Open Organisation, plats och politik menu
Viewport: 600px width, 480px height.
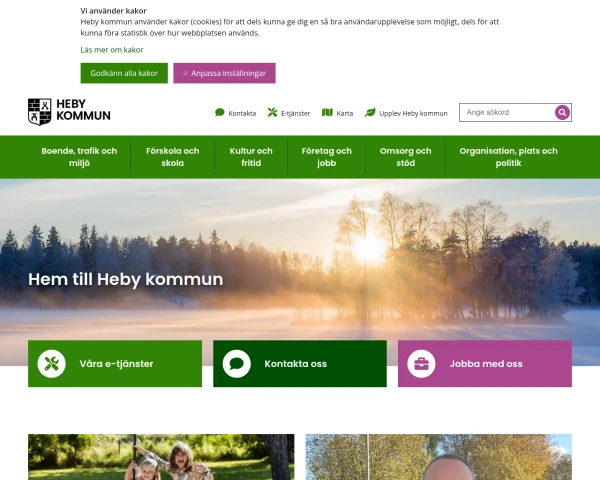tap(509, 157)
